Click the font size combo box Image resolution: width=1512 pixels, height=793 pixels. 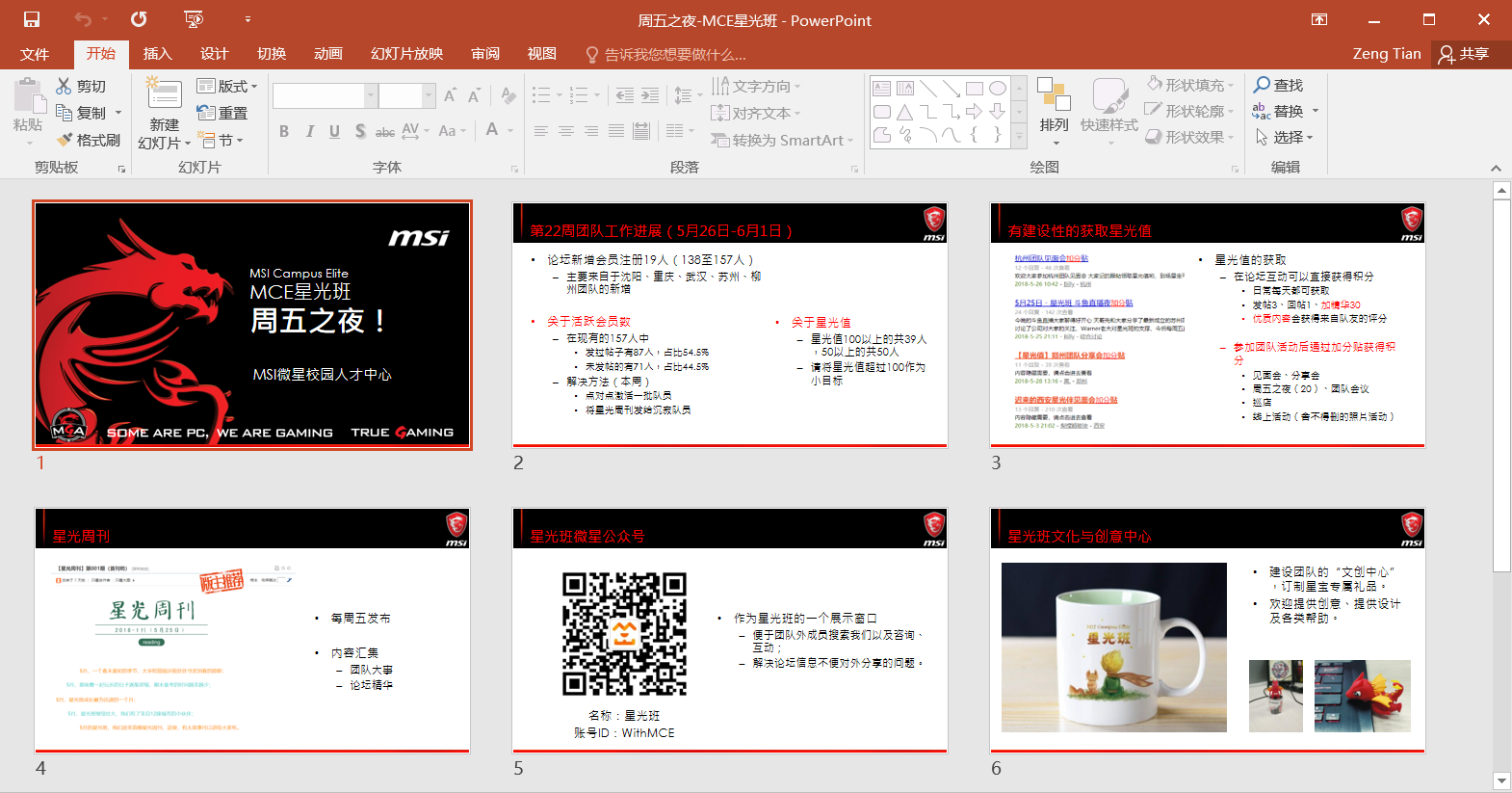407,95
